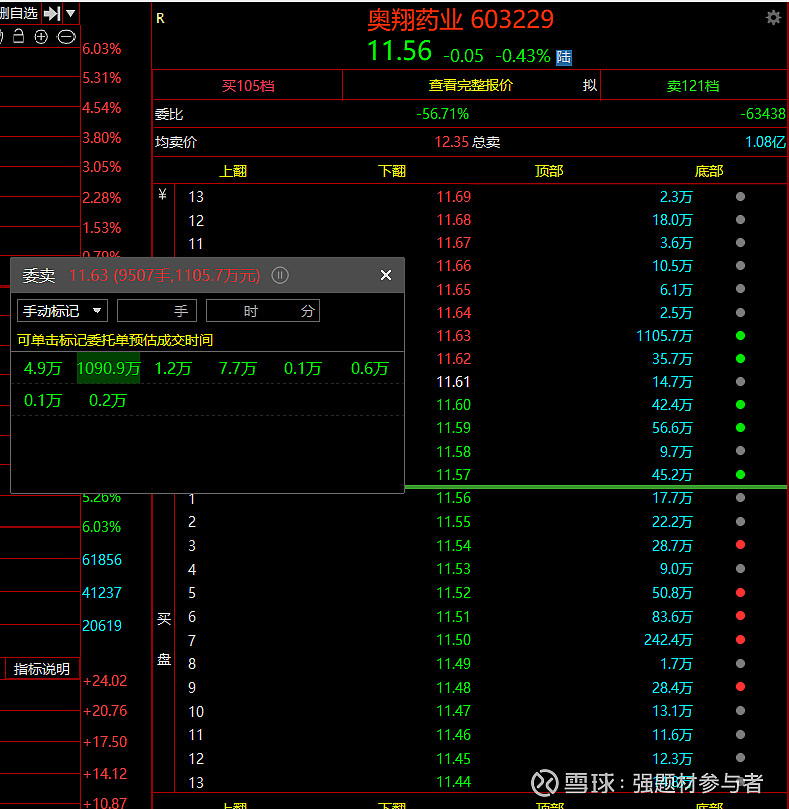789x809 pixels.
Task: Click 查看完整报价 link
Action: point(471,86)
